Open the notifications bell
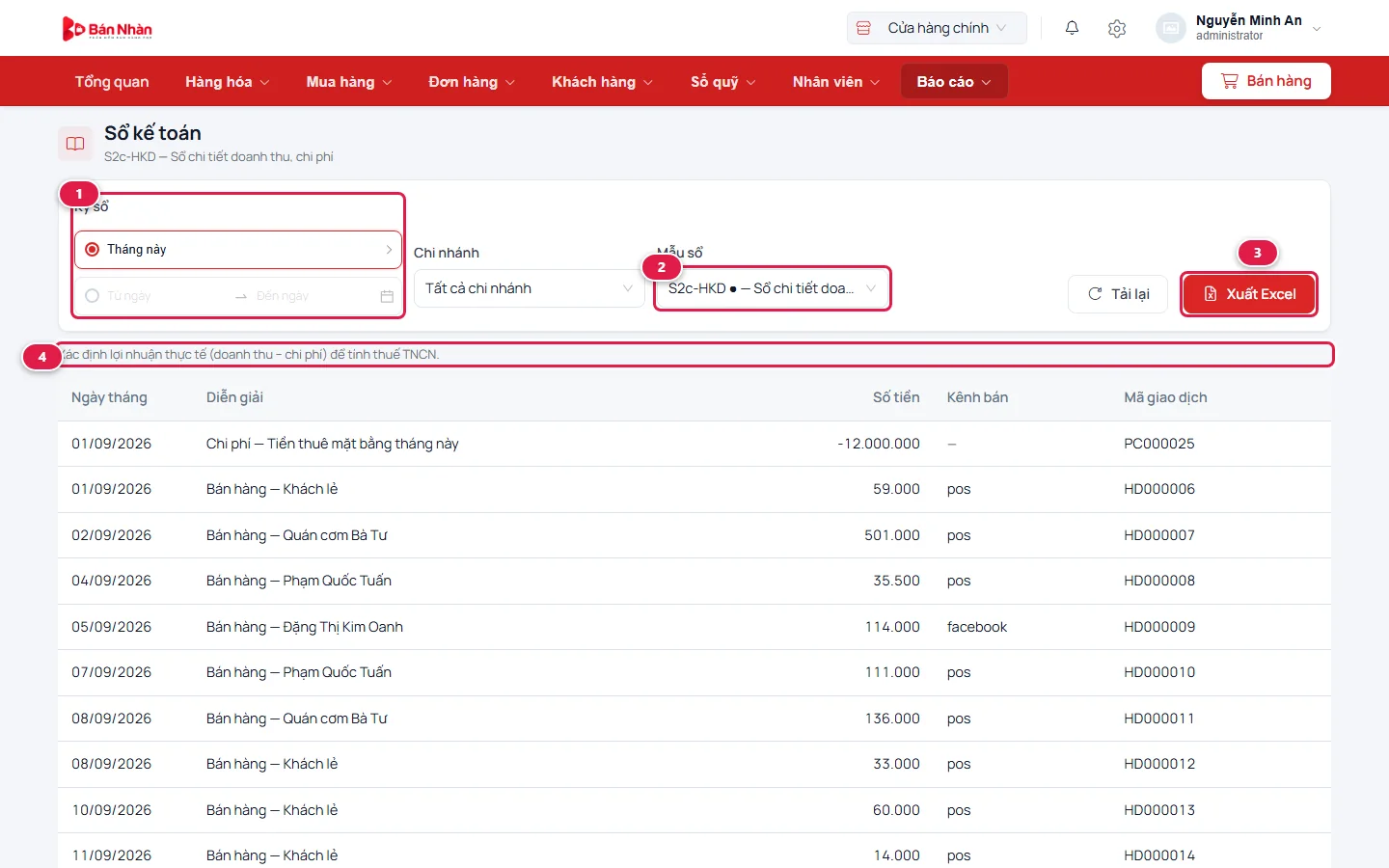Screen dimensions: 1389x868 (1072, 28)
